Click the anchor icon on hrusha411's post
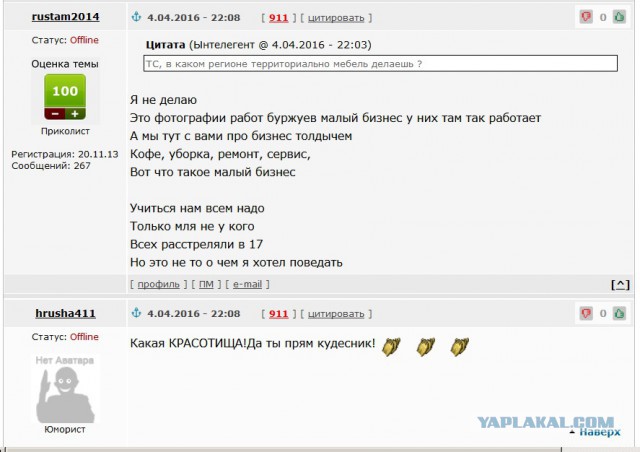This screenshot has width=640, height=452. 136,313
